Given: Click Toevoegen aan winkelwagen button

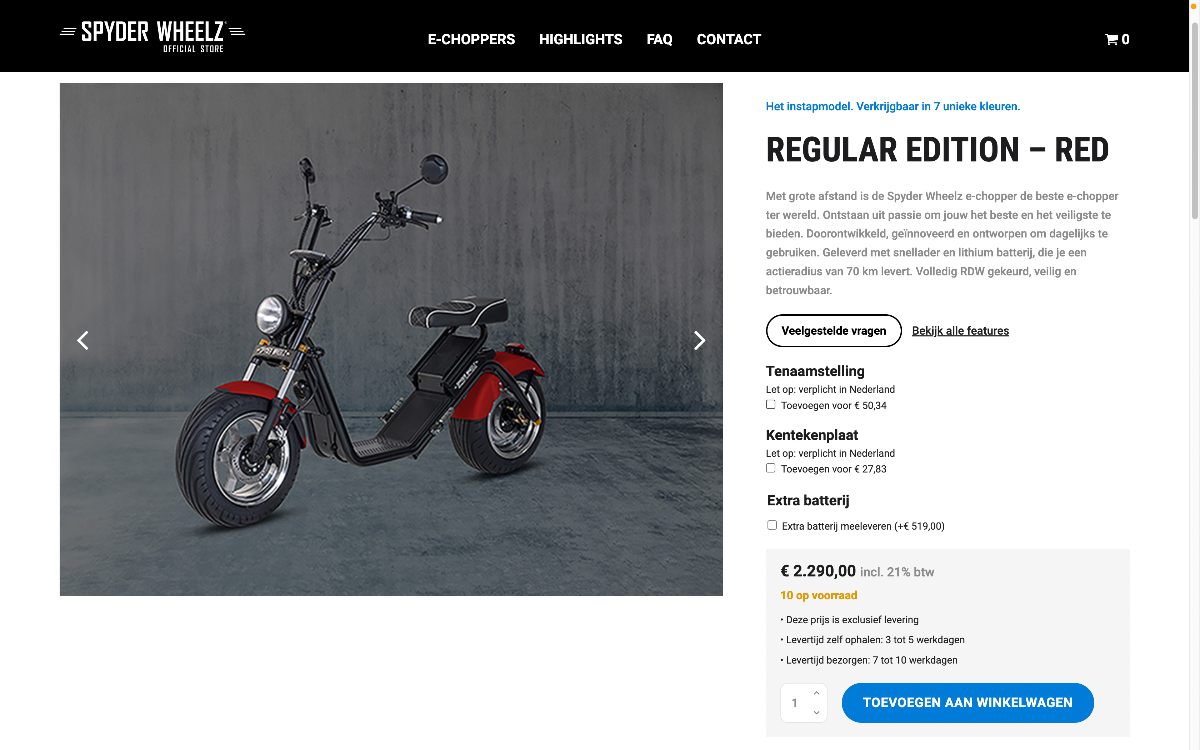Looking at the screenshot, I should (968, 703).
